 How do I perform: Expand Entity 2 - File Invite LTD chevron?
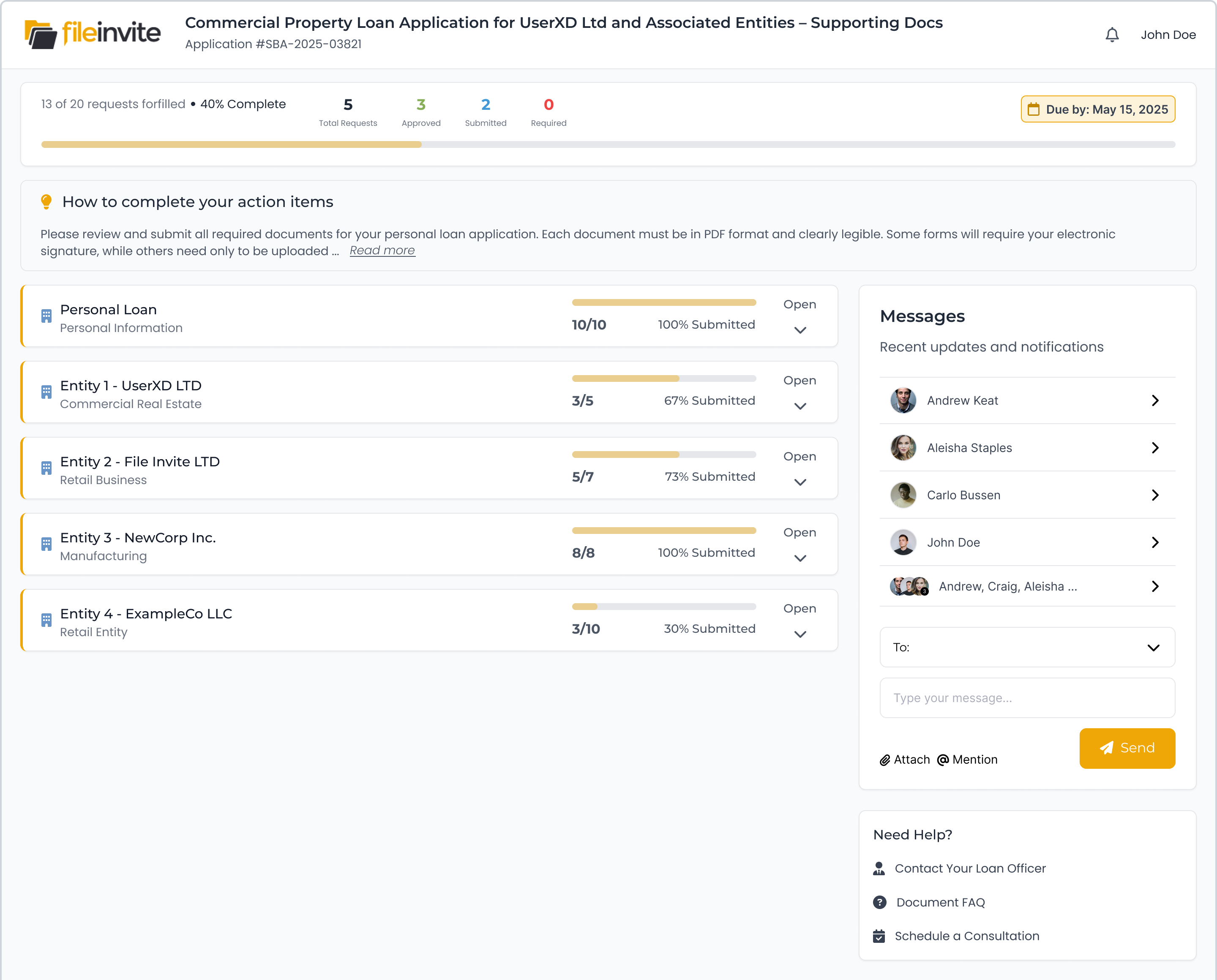800,482
